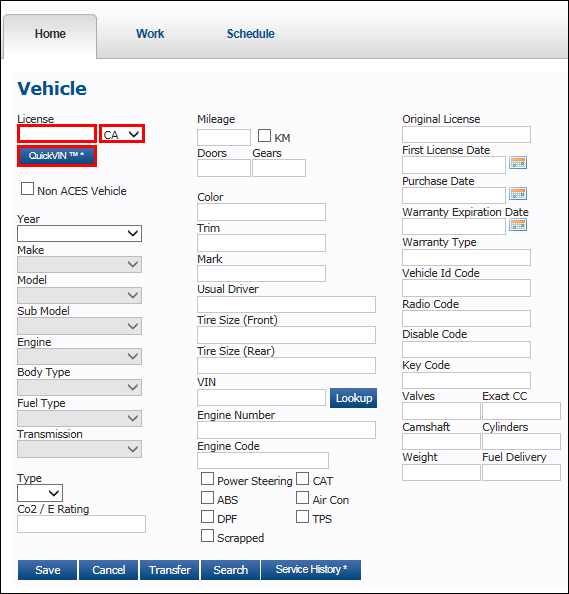Open Purchase Date calendar picker
This screenshot has width=569, height=594.
pos(518,194)
